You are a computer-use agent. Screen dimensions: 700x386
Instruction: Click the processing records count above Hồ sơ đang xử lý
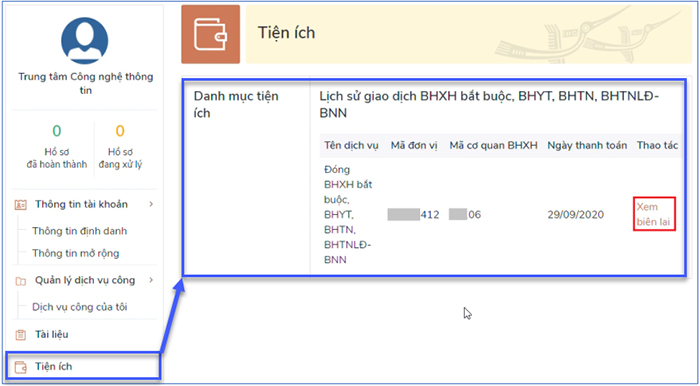click(x=120, y=131)
